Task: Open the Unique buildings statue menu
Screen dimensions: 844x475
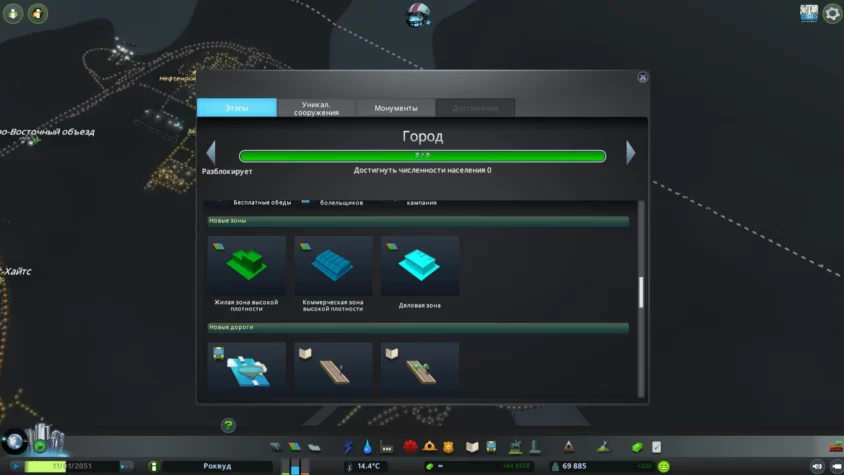Action: [535, 446]
